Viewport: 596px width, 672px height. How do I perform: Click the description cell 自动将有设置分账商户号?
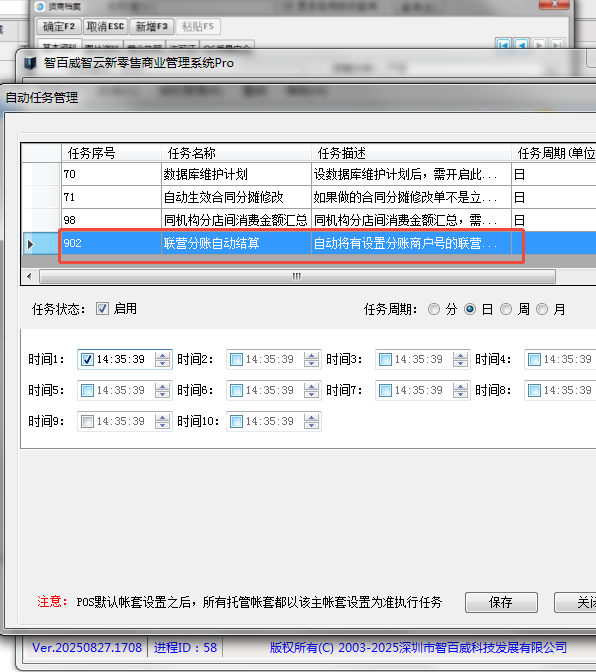pyautogui.click(x=411, y=243)
